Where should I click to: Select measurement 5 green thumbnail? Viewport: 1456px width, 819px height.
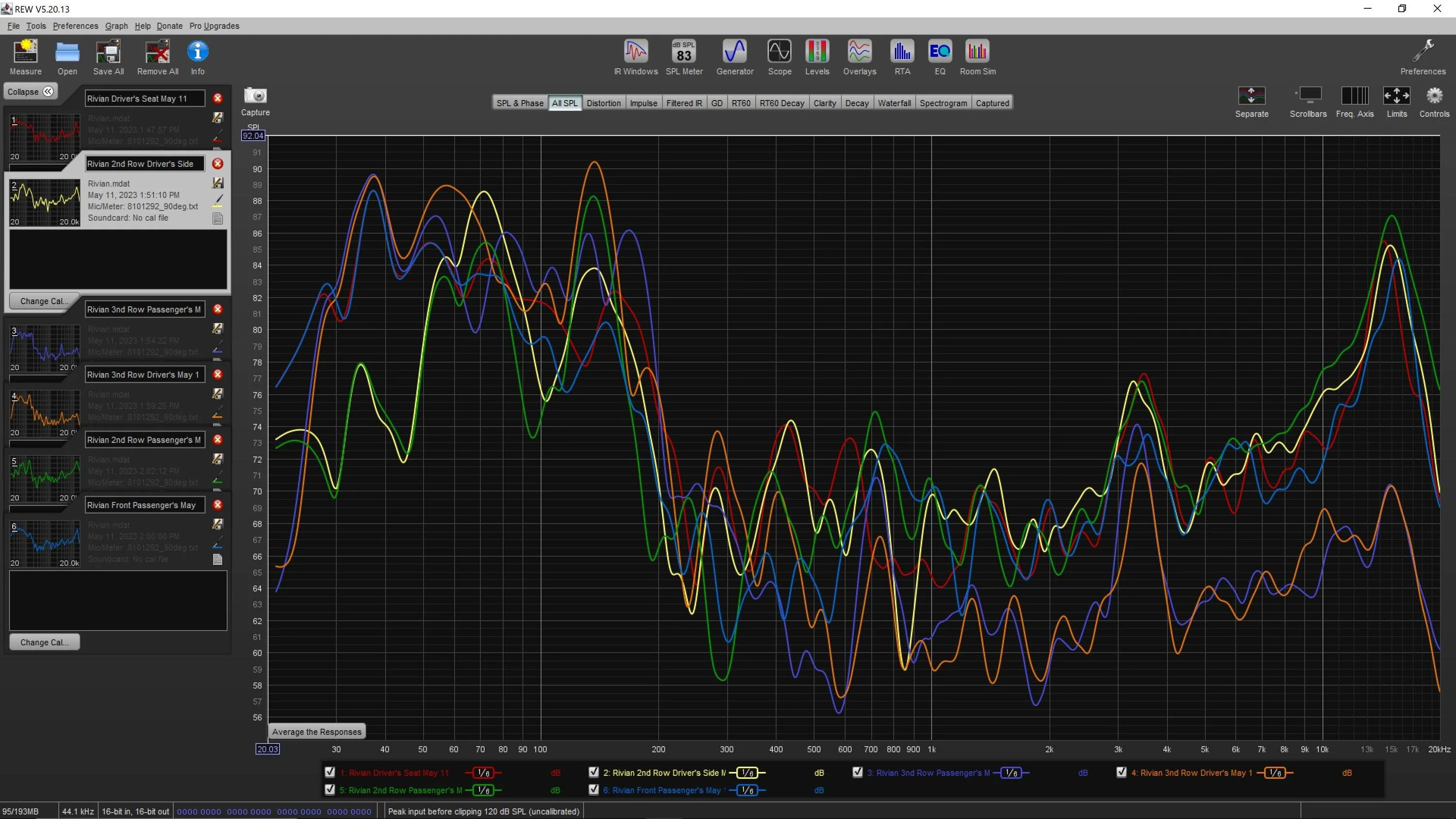click(x=45, y=479)
